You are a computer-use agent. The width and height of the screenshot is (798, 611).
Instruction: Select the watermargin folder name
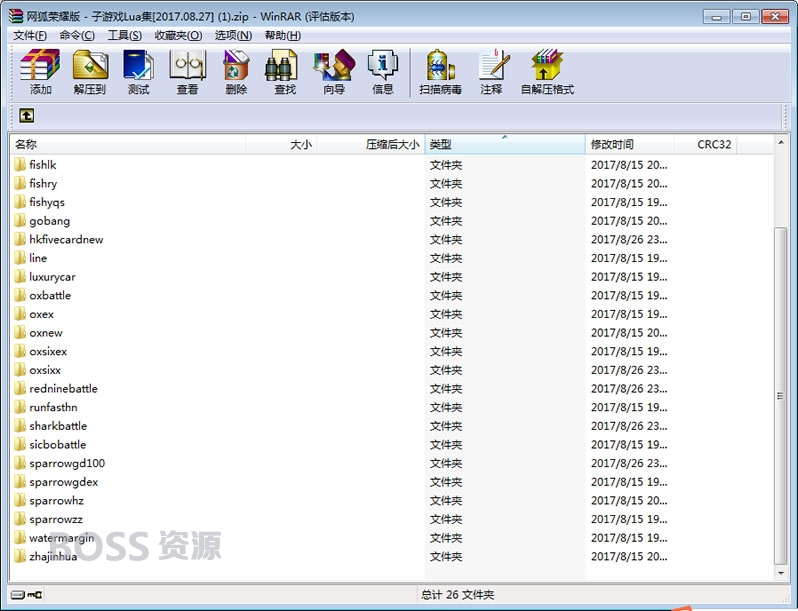click(x=62, y=538)
